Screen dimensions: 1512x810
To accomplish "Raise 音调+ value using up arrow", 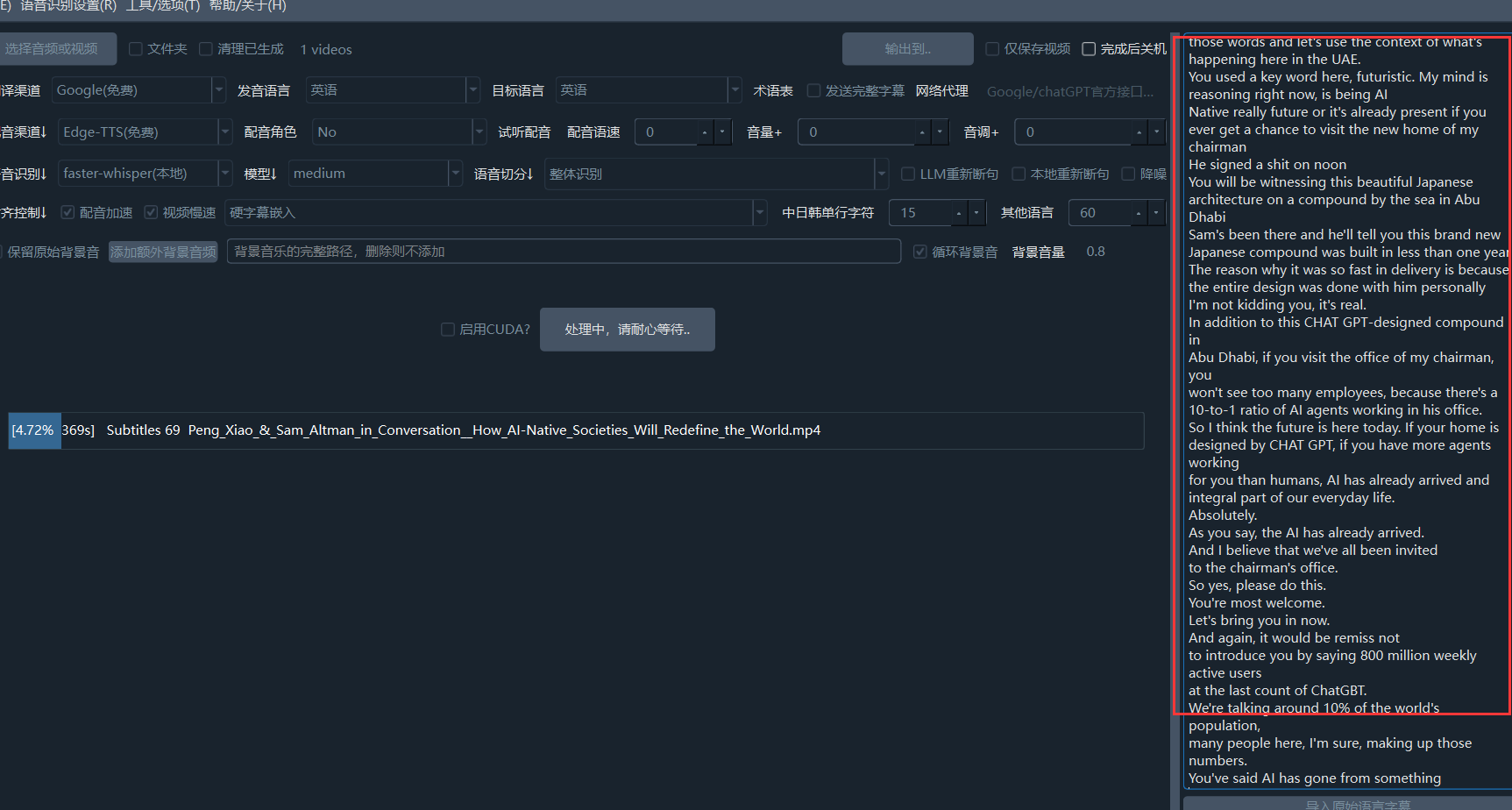I will click(1139, 132).
